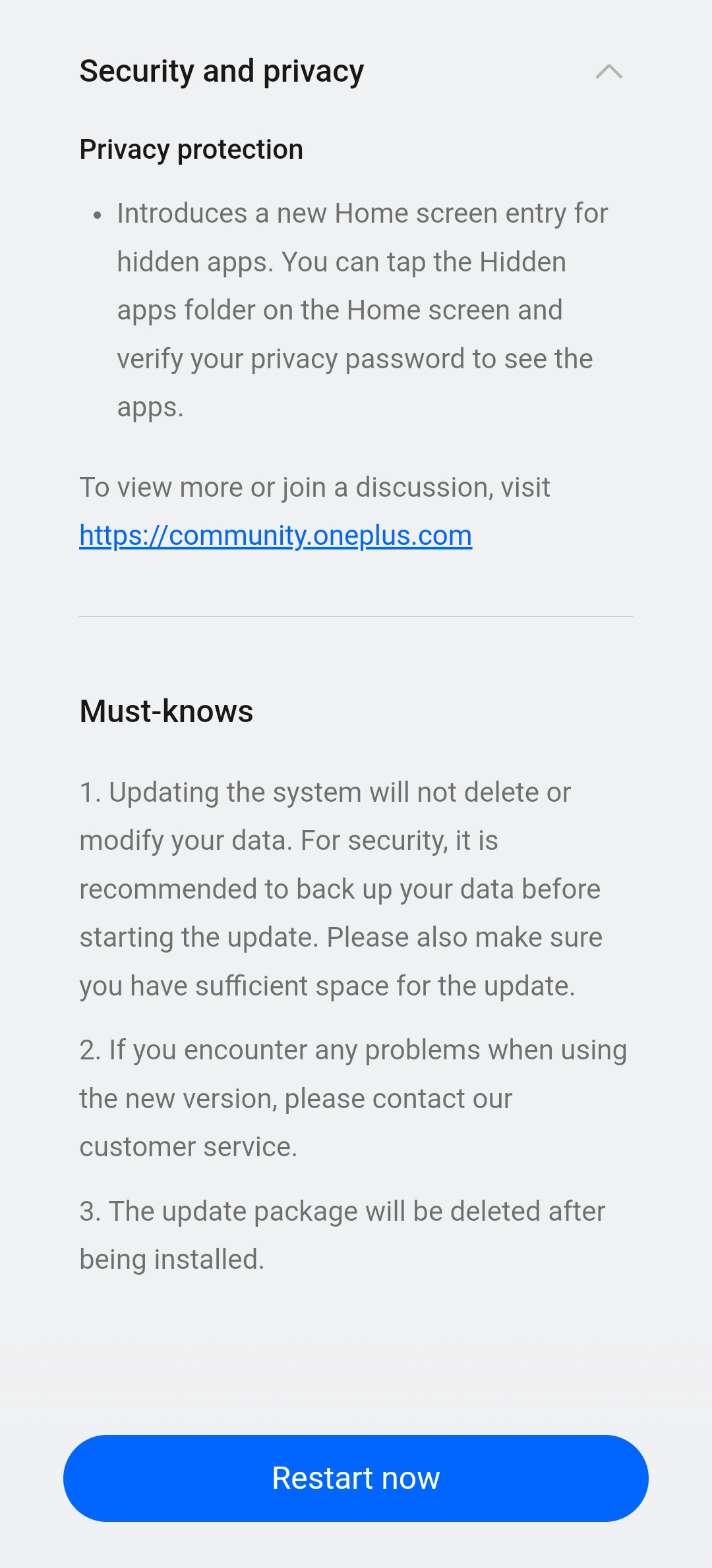
Task: Tap the bullet point before Introduces
Action: (x=98, y=215)
